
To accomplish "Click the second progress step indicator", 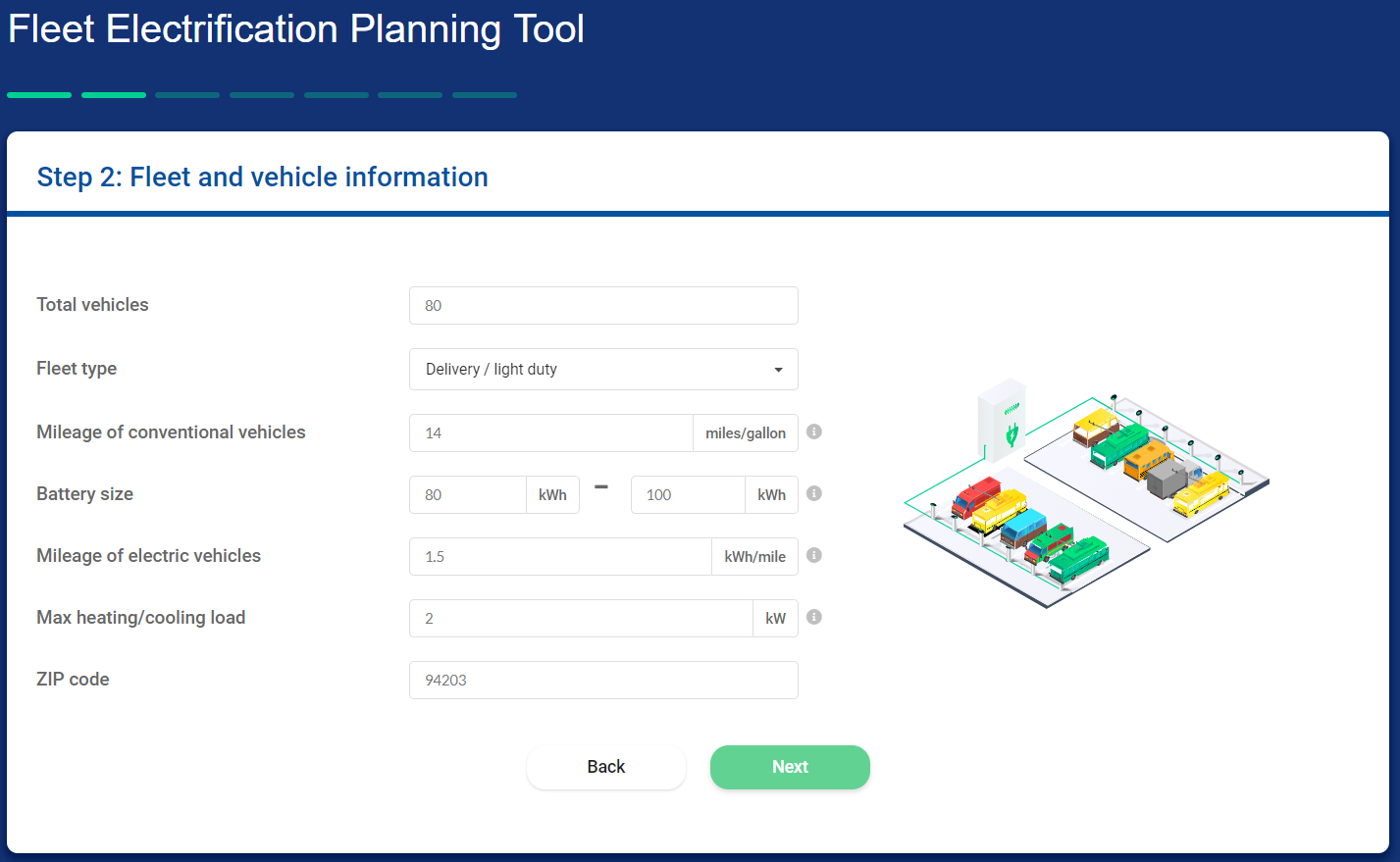I will pyautogui.click(x=114, y=95).
